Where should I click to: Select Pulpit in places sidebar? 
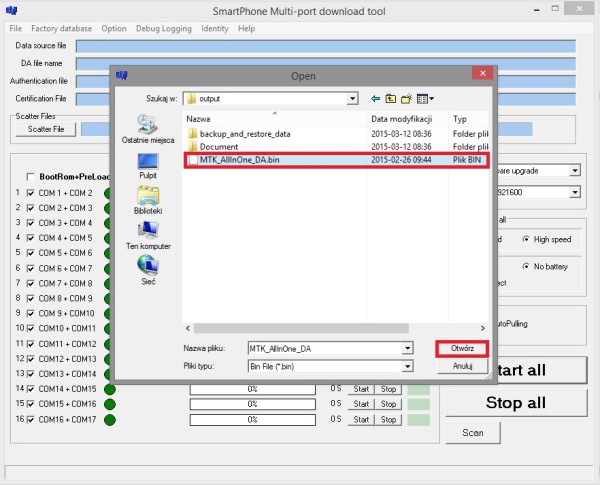(148, 165)
